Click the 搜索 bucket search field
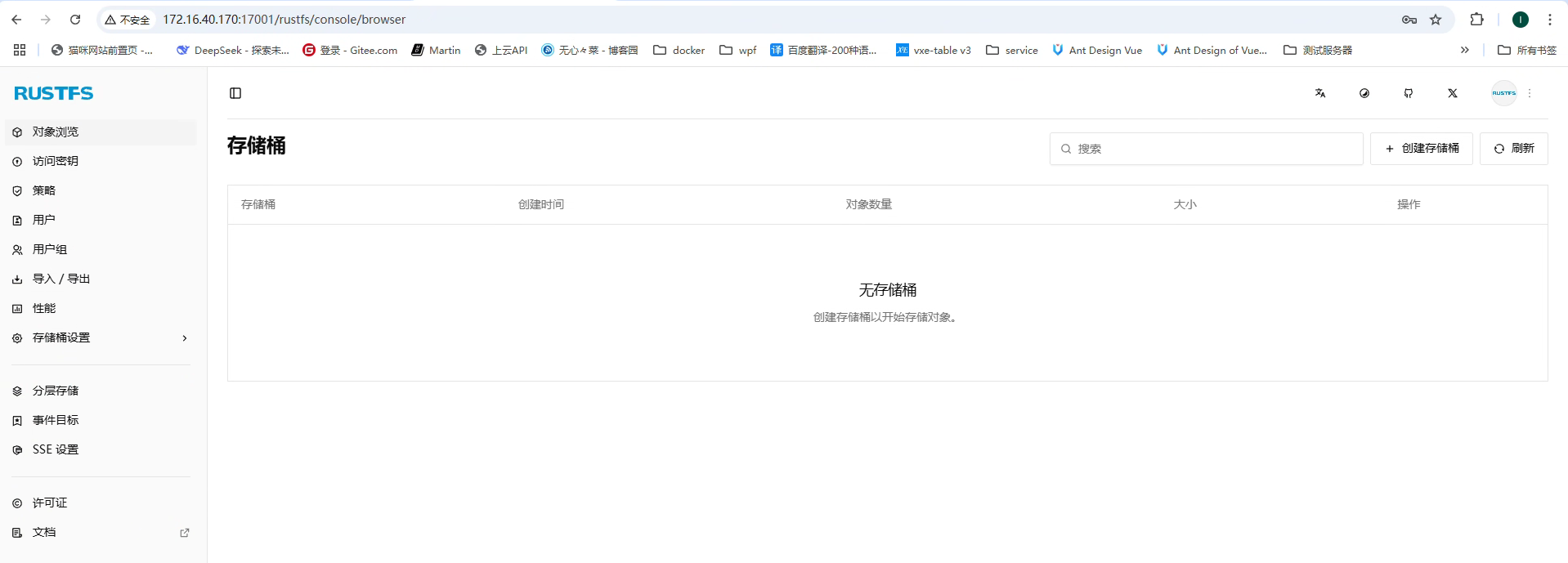Viewport: 1568px width, 563px height. (1206, 149)
